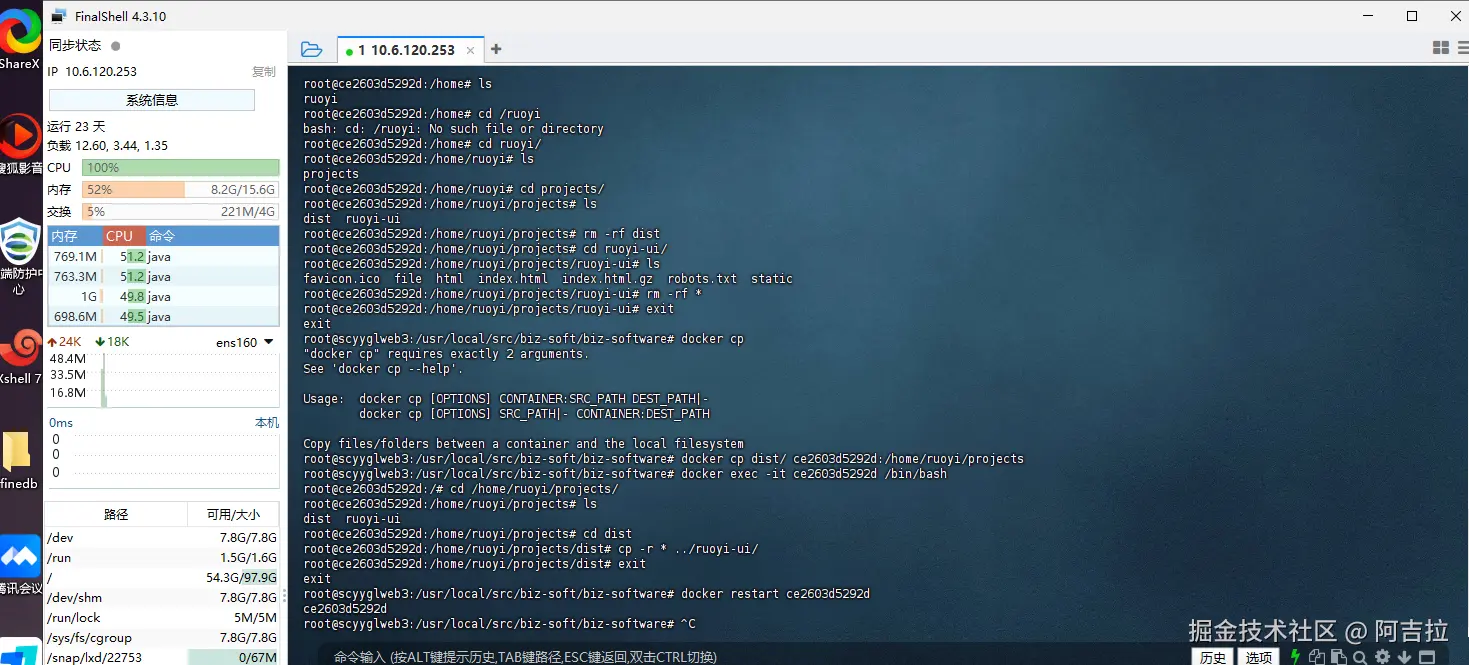Open terminal search magnifier icon
1469x665 pixels.
[1360, 657]
